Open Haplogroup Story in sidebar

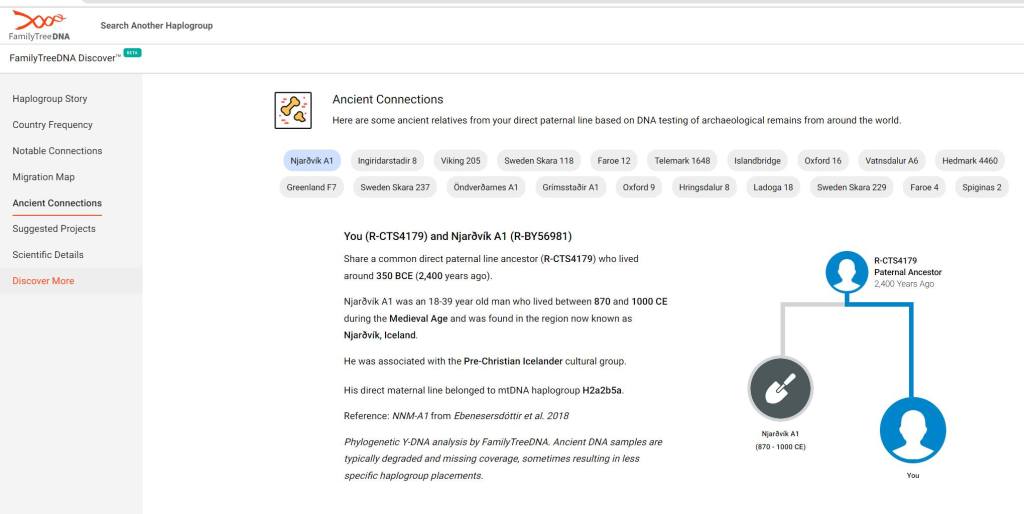click(50, 99)
